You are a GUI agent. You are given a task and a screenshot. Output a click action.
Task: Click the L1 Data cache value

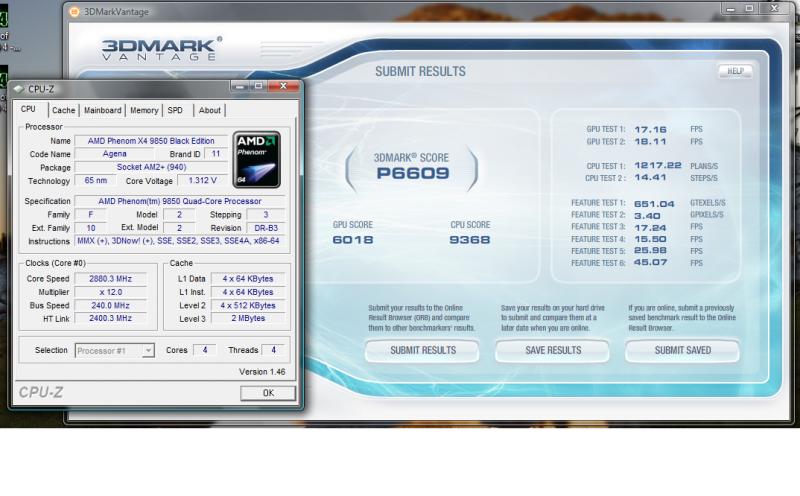click(248, 279)
